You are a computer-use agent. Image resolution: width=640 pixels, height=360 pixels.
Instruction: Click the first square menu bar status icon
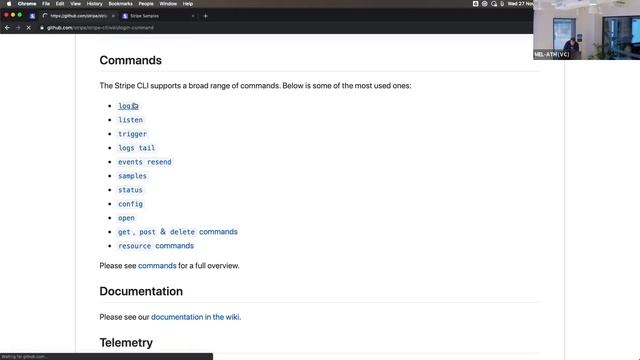(x=476, y=4)
